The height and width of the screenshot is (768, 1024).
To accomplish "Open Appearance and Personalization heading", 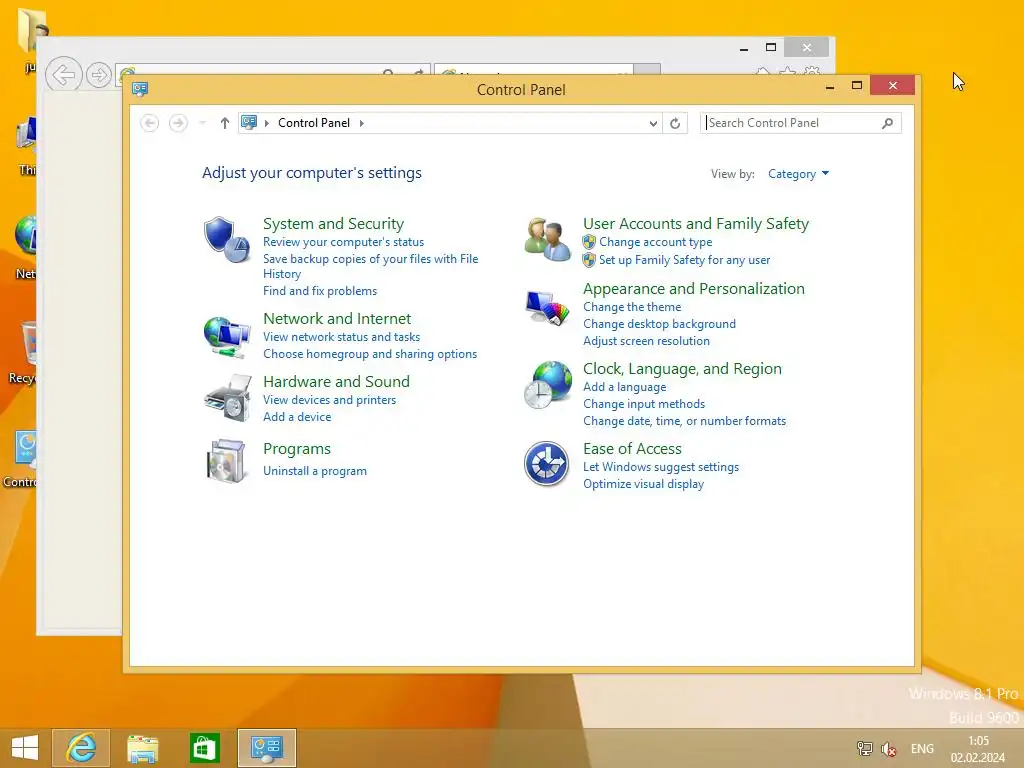I will click(694, 289).
